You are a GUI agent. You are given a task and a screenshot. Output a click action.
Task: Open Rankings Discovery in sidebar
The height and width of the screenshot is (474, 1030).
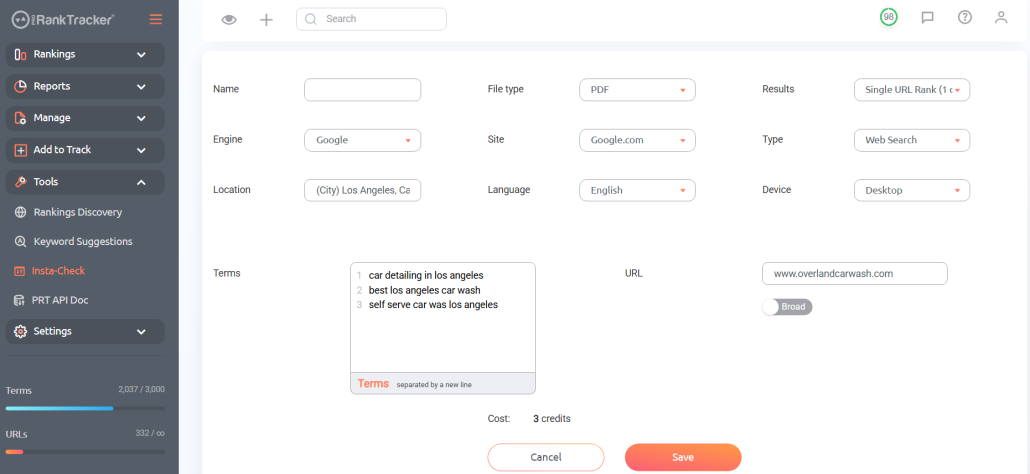coord(78,212)
